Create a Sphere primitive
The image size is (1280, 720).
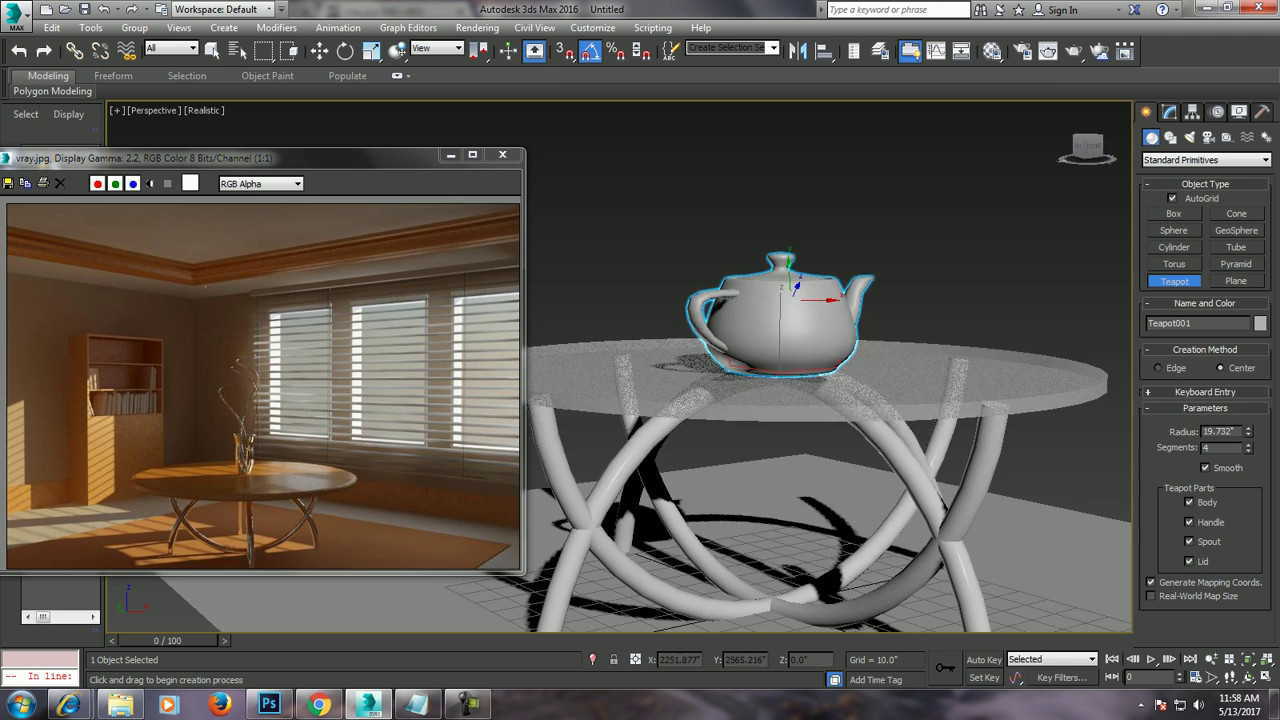[x=1174, y=230]
